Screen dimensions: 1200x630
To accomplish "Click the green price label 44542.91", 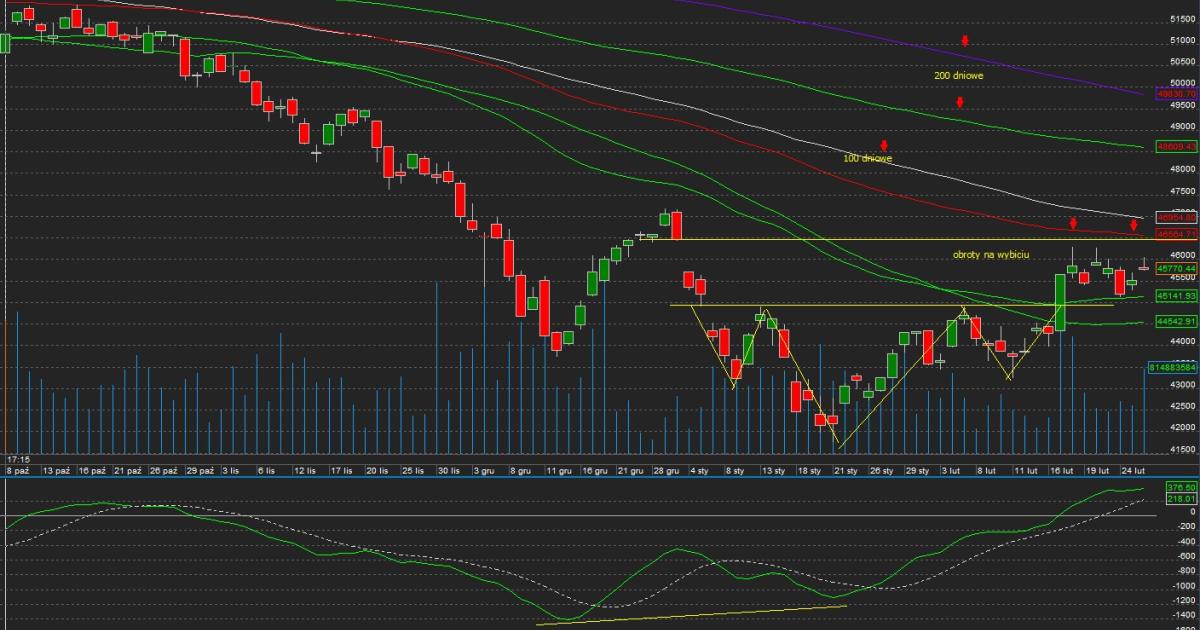I will [x=1176, y=322].
